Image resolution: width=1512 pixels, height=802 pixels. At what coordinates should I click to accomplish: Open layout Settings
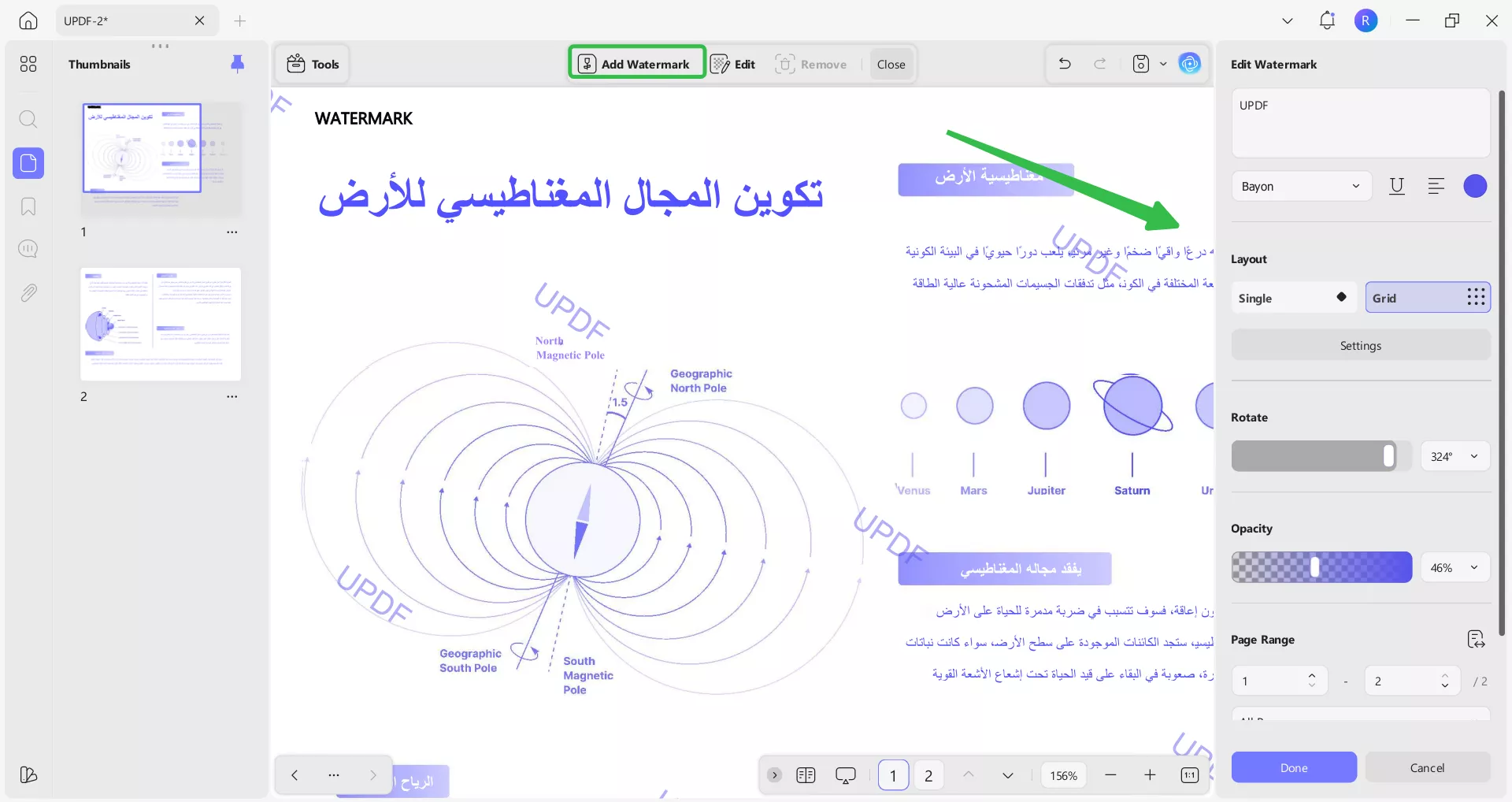(1361, 346)
